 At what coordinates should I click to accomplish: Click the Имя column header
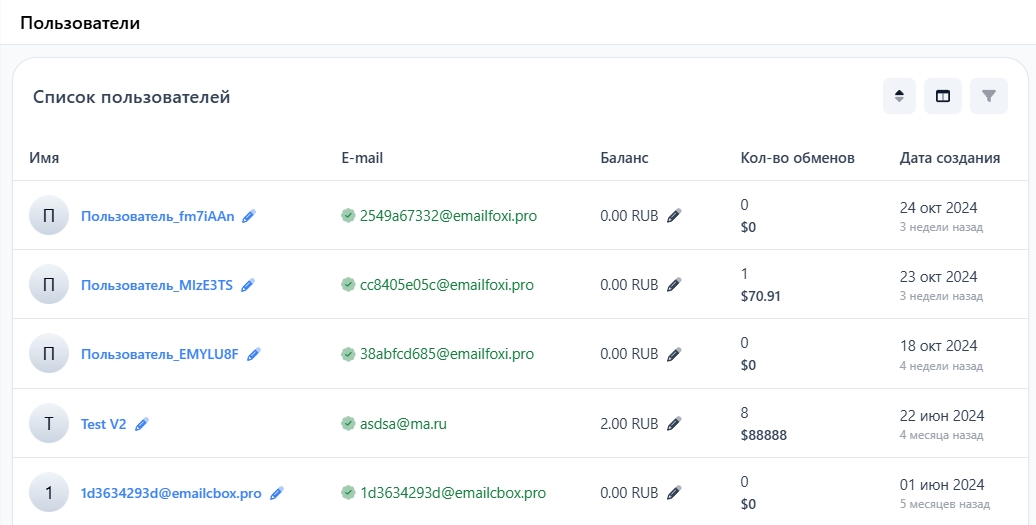tap(44, 158)
